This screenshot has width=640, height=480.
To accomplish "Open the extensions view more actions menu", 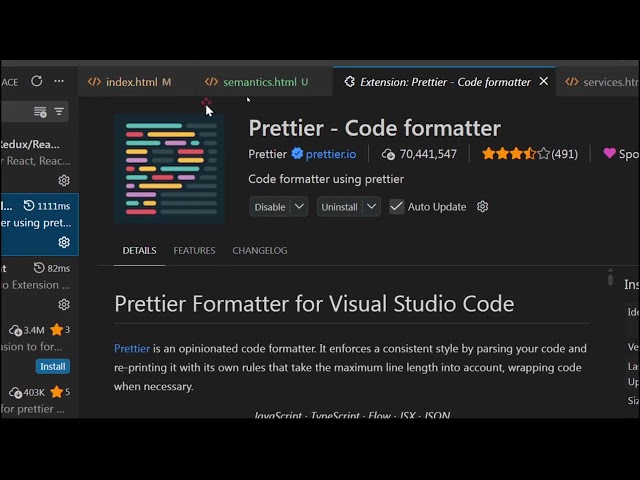I will click(59, 81).
